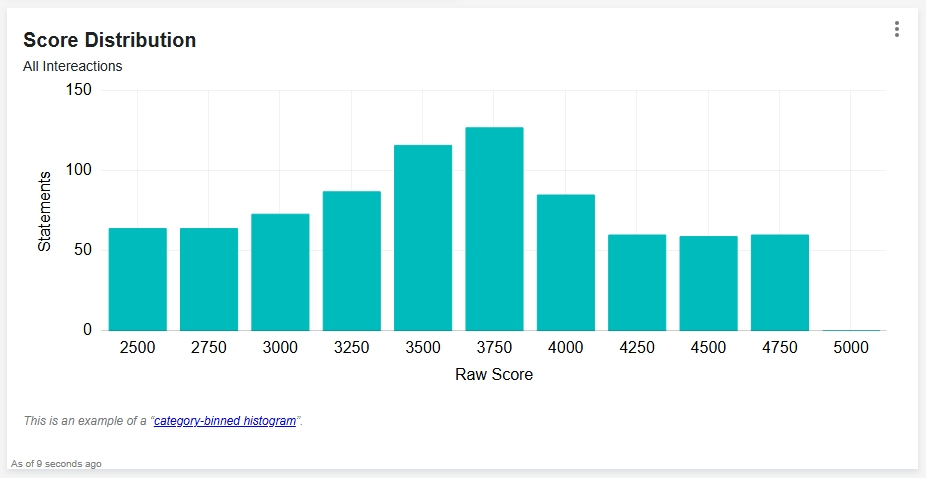Select the 2500 score bar
Screen dimensions: 926x478
pos(138,279)
